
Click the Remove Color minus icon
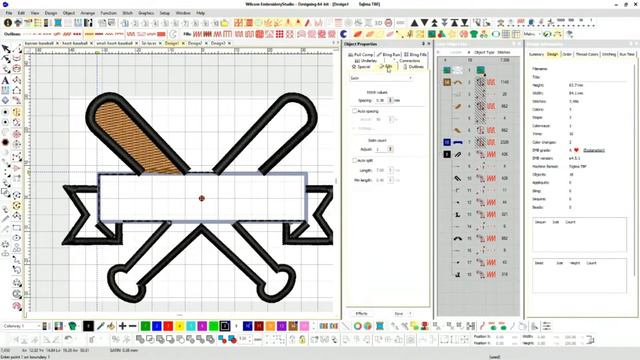tap(133, 326)
